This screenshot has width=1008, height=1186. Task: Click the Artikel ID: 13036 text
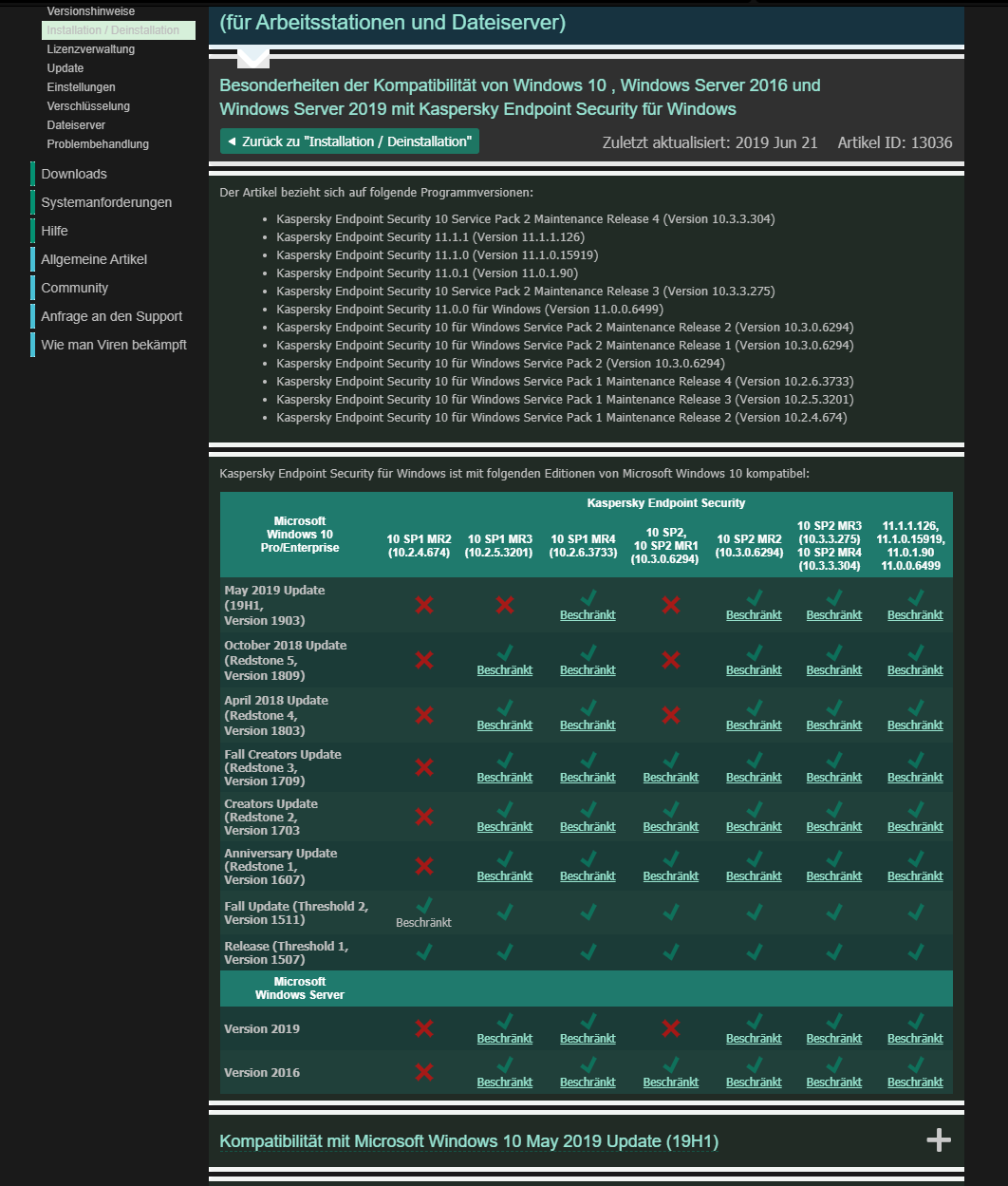[x=895, y=142]
